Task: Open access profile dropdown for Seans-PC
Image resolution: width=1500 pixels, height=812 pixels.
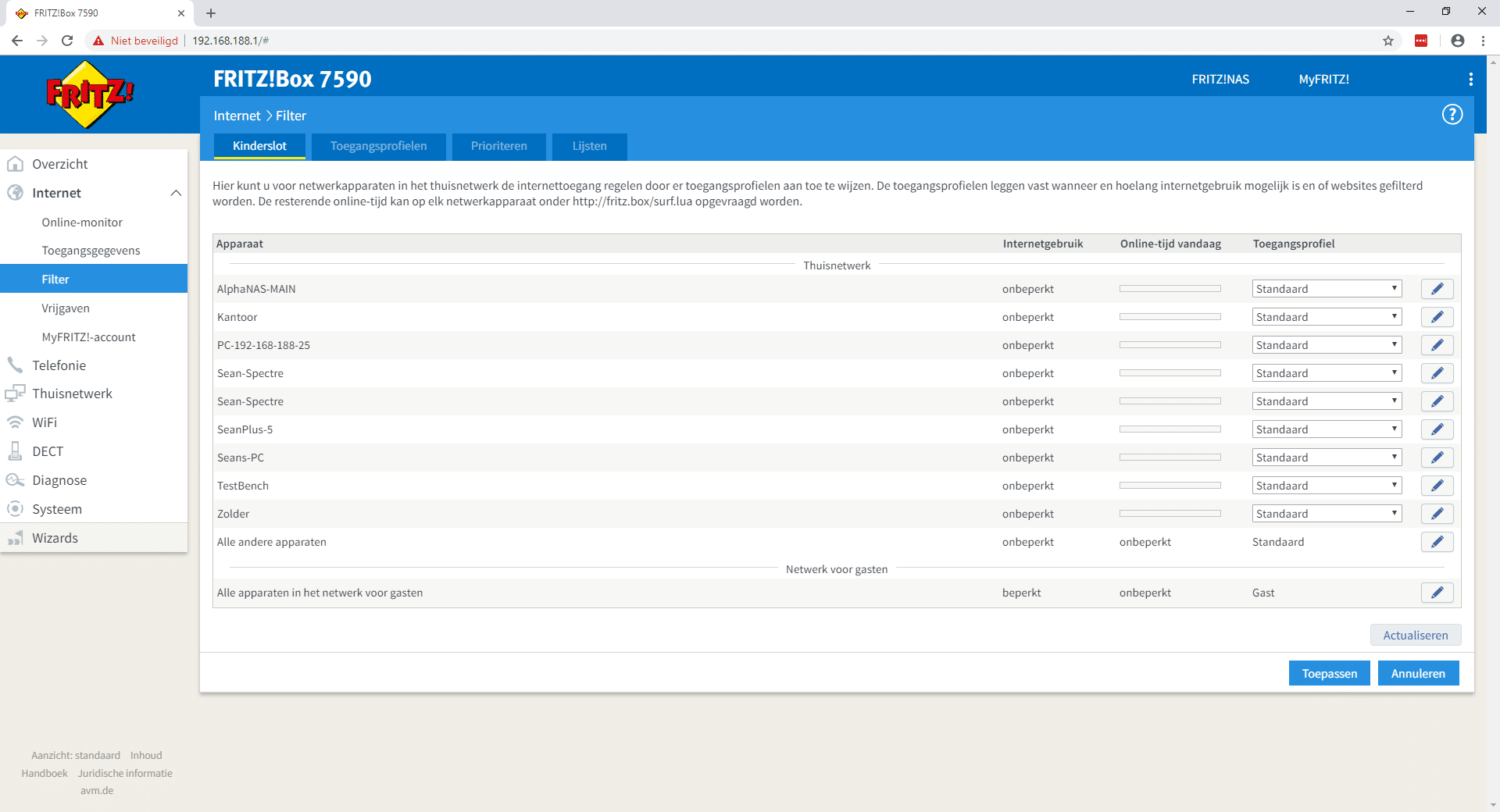Action: (x=1327, y=458)
